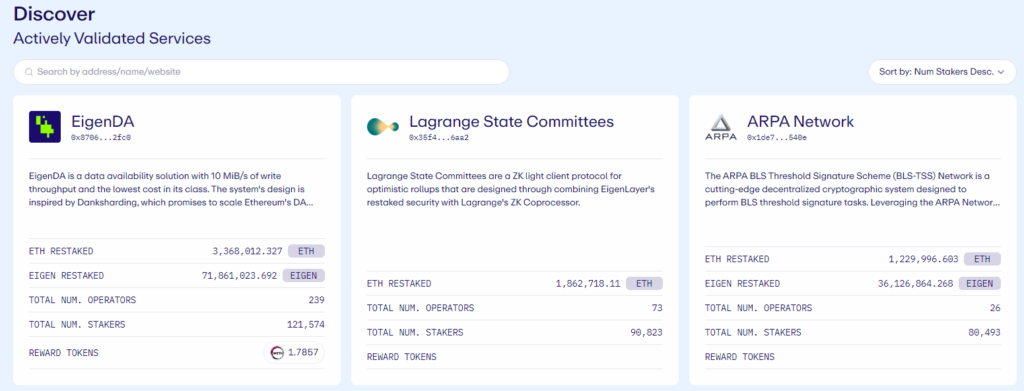Click EigenDA address 0x8706...2fc0
Screen dimensions: 1024x391
101,138
